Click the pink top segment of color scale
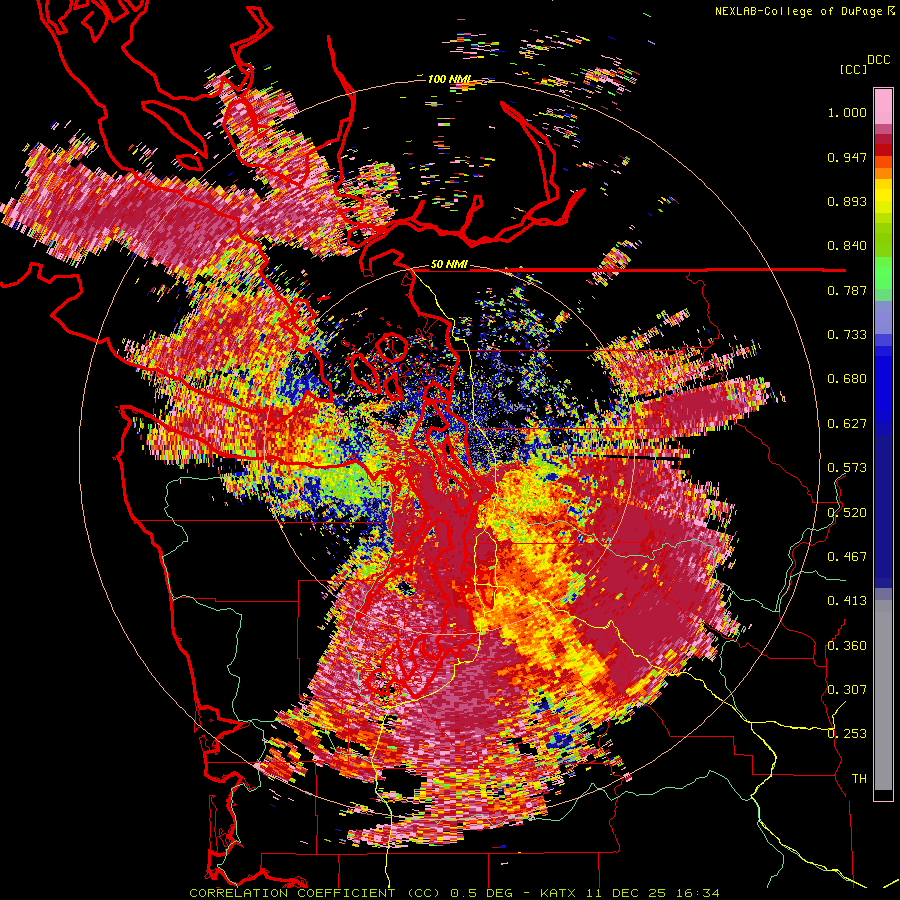This screenshot has width=900, height=900. point(883,106)
